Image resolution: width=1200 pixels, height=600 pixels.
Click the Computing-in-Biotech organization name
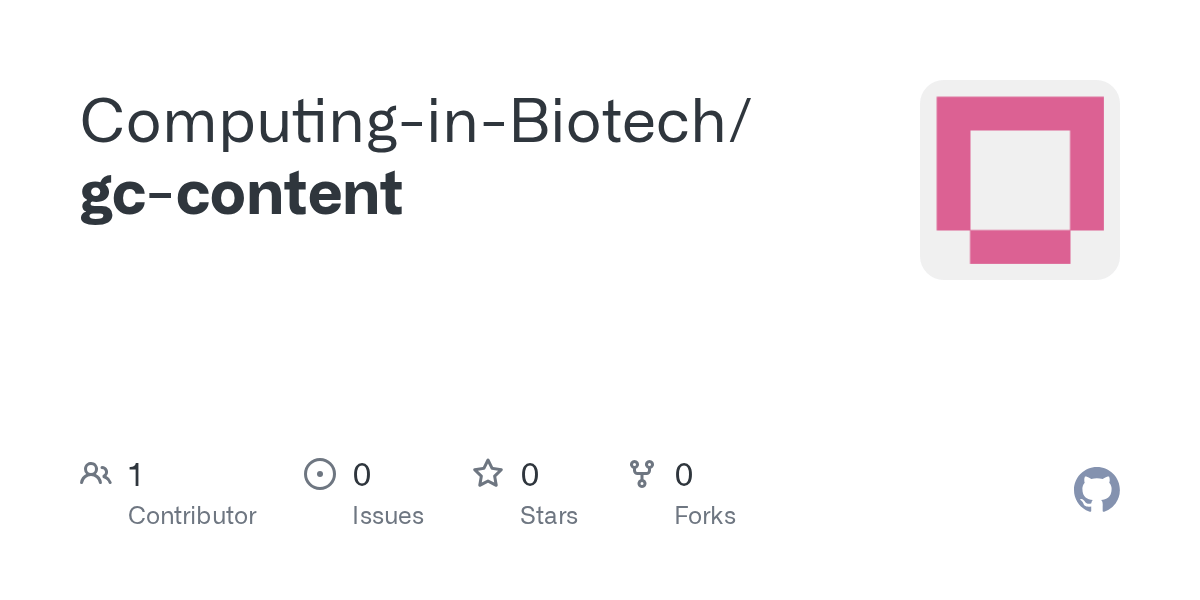tap(404, 121)
